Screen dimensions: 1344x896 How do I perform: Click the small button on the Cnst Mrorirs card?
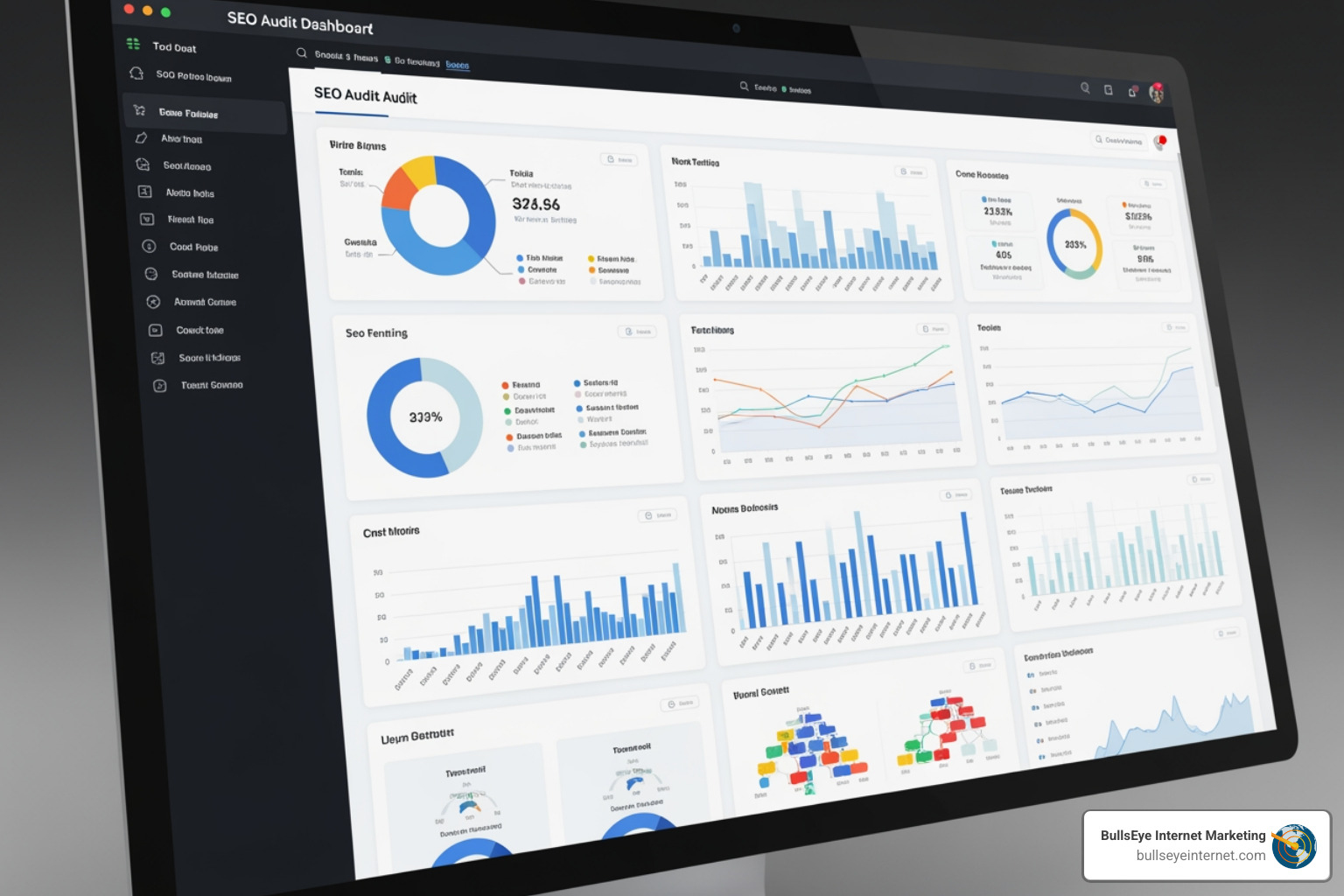tap(657, 515)
